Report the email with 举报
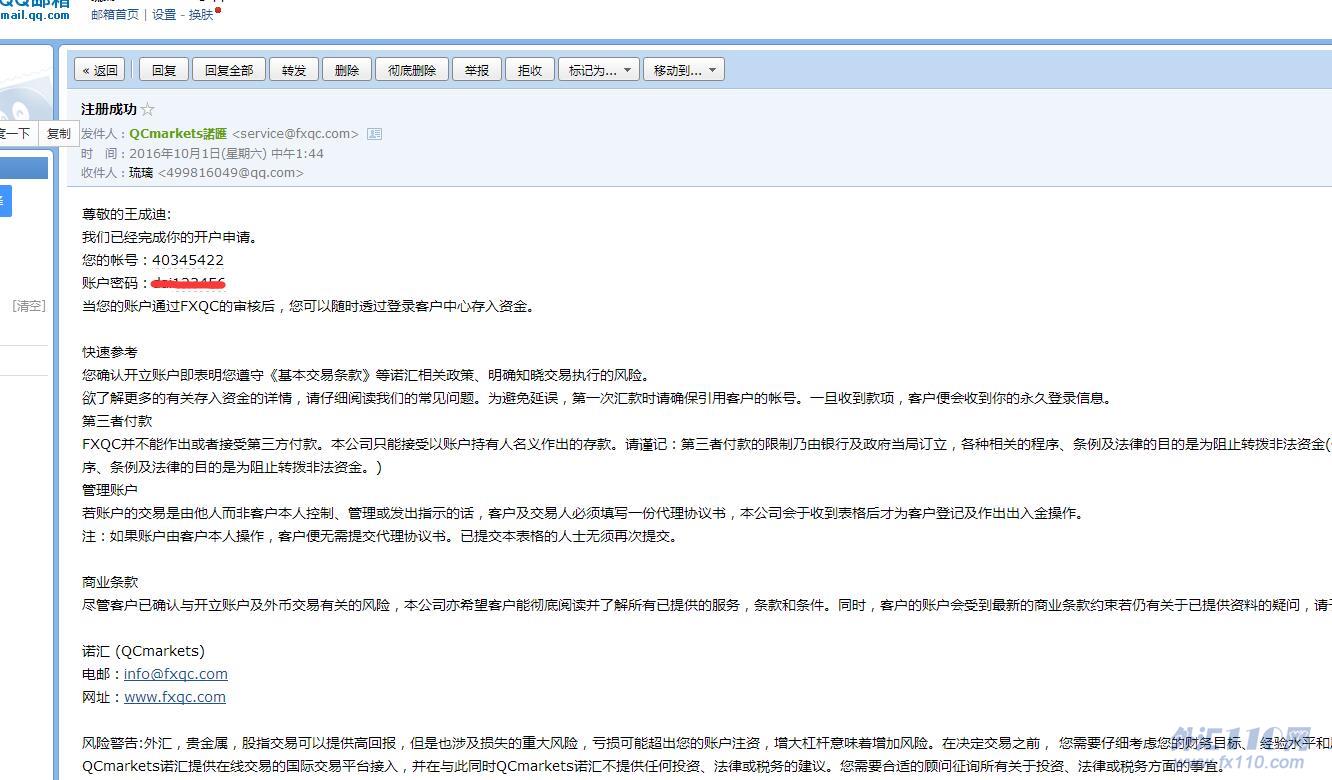 tap(477, 70)
